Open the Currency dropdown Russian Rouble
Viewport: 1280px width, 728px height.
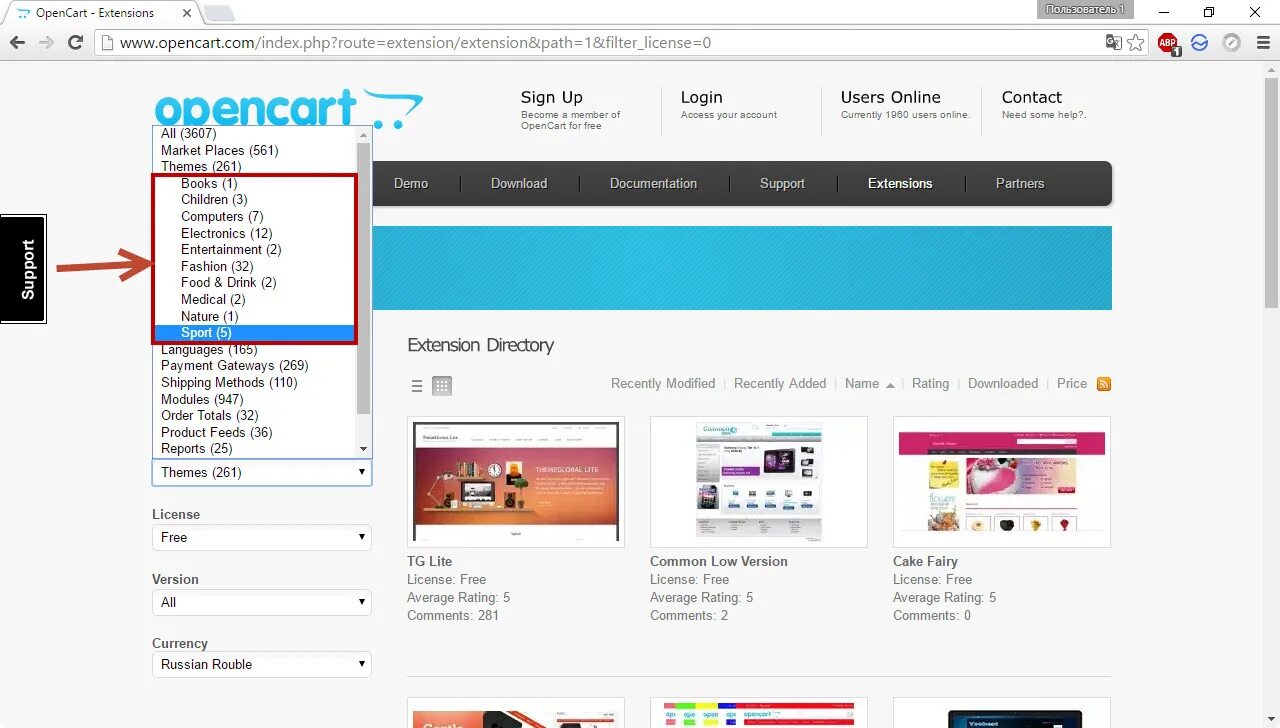click(x=262, y=664)
